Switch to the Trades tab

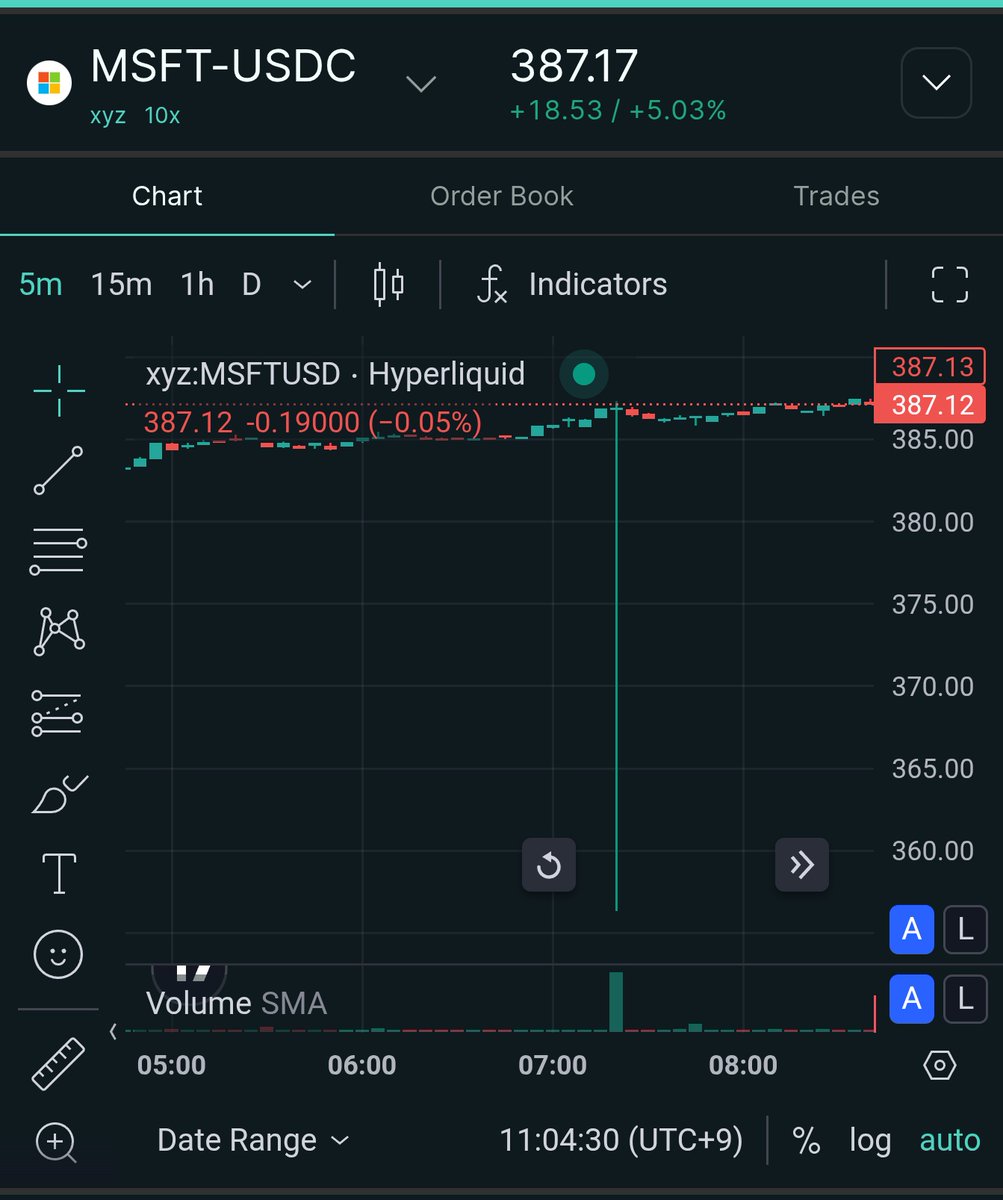coord(836,196)
